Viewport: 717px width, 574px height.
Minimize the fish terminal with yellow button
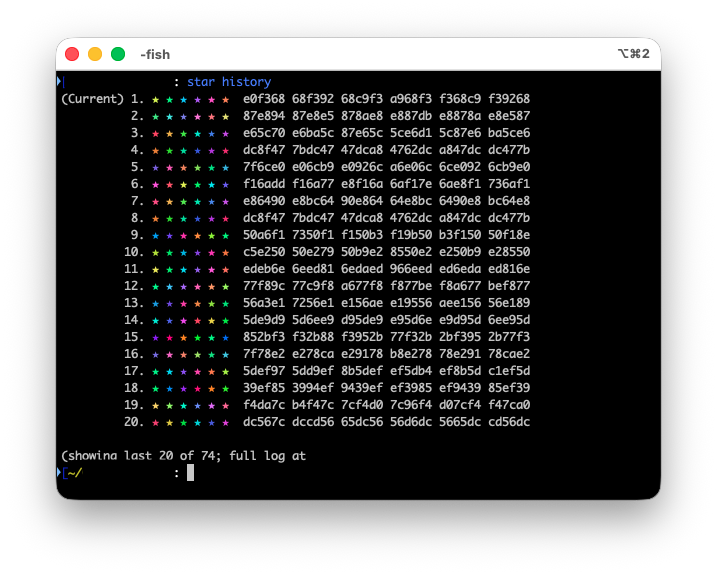click(95, 54)
